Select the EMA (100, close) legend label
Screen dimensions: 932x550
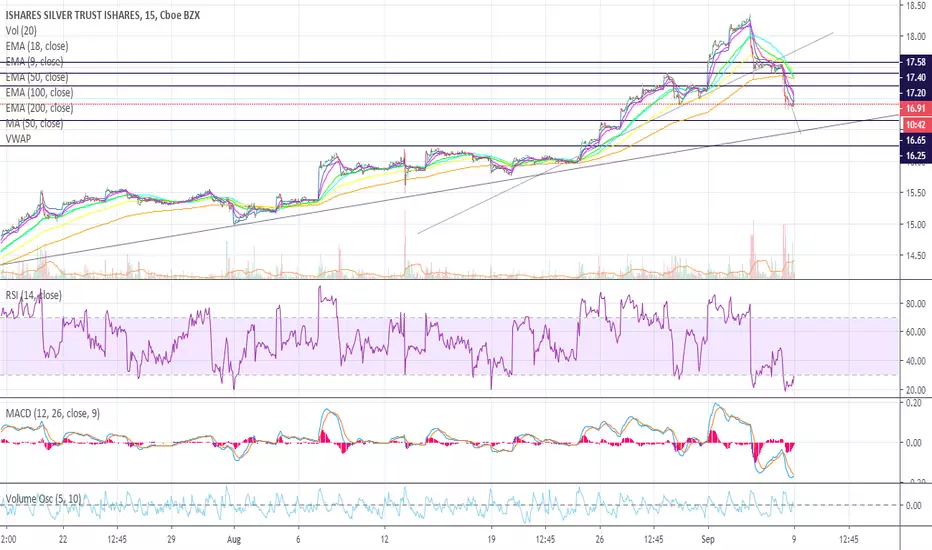(39, 92)
